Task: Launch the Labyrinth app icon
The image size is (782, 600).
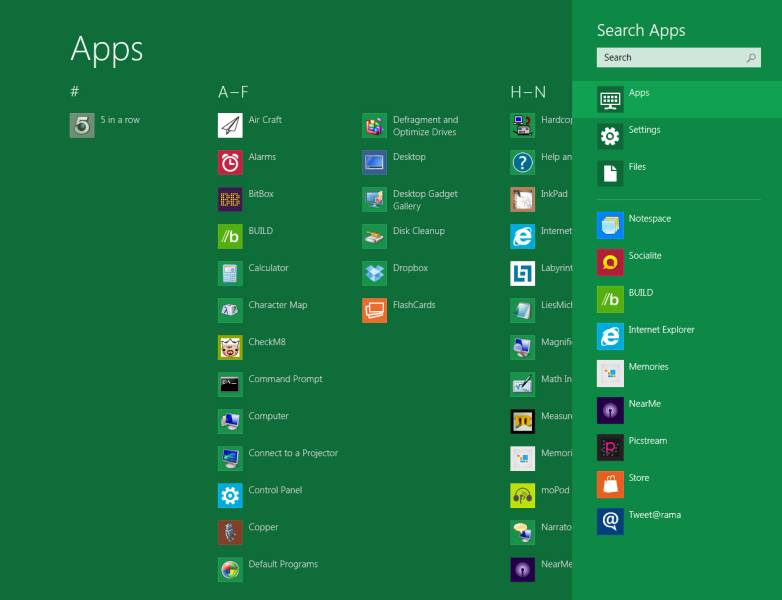Action: click(522, 273)
